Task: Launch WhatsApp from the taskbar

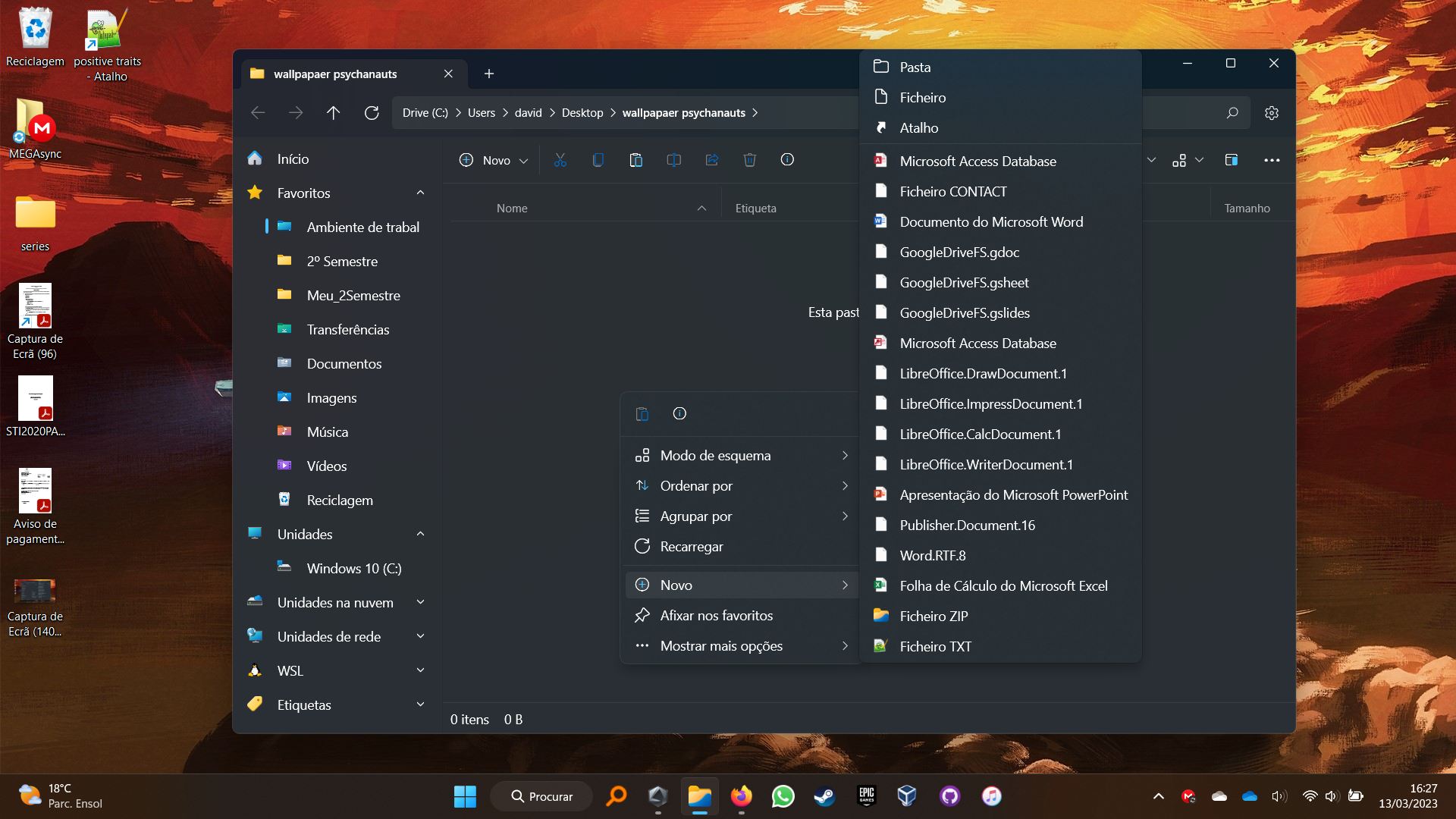Action: [783, 796]
